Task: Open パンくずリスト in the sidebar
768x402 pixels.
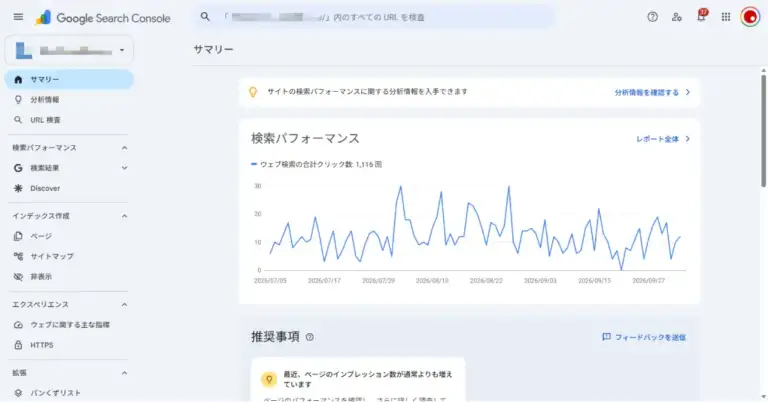Action: (x=69, y=393)
